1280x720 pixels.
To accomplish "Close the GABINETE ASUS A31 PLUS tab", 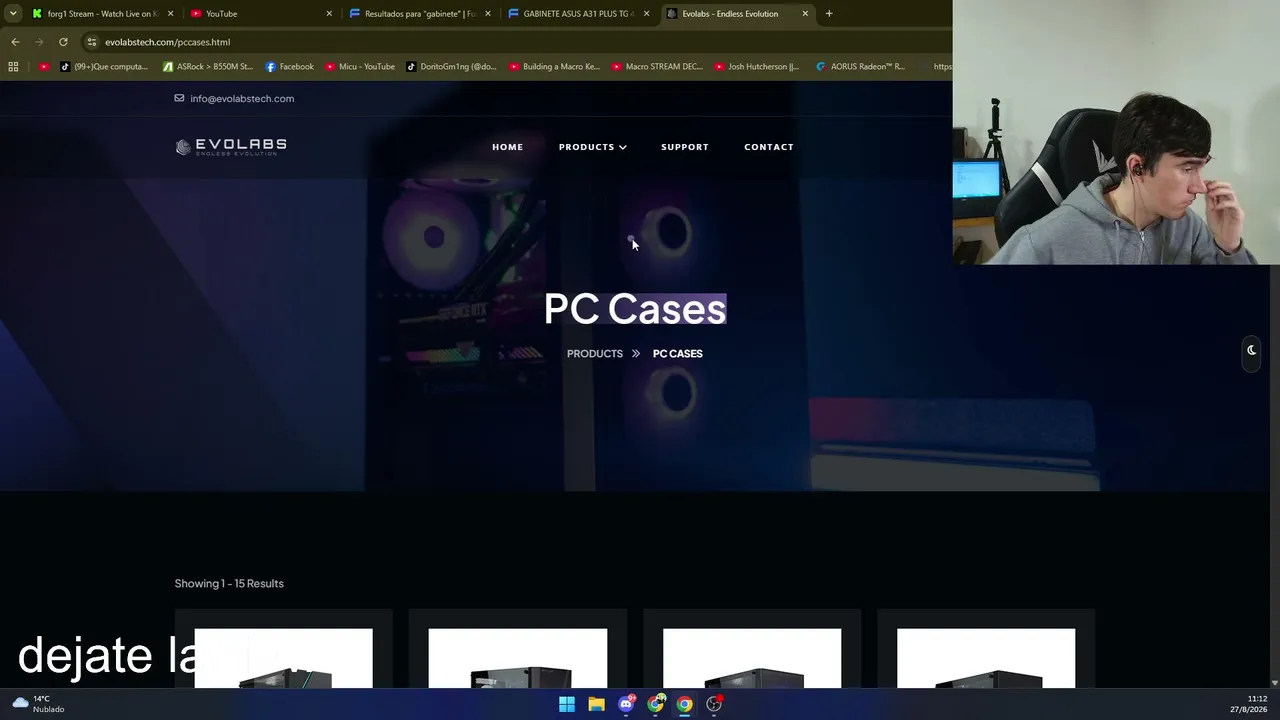I will 646,14.
